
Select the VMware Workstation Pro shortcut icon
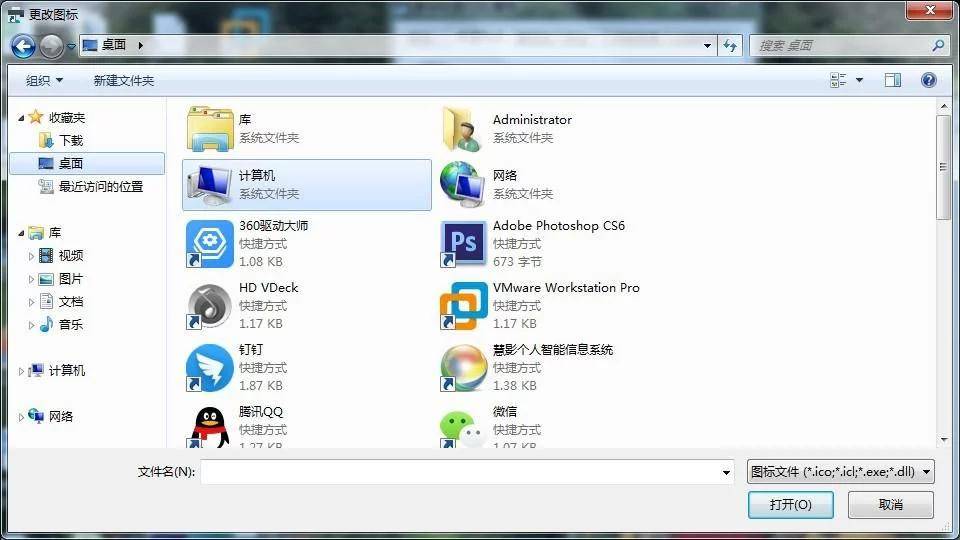[463, 306]
